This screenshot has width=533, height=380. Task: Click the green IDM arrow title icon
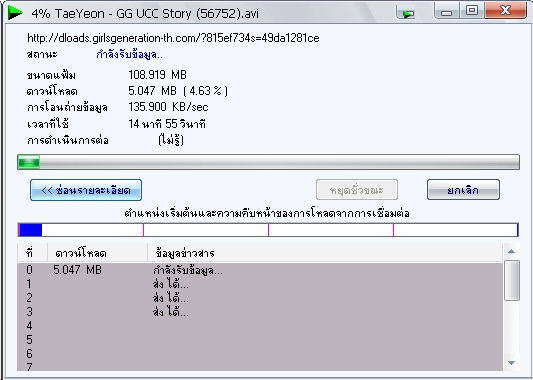pyautogui.click(x=15, y=13)
